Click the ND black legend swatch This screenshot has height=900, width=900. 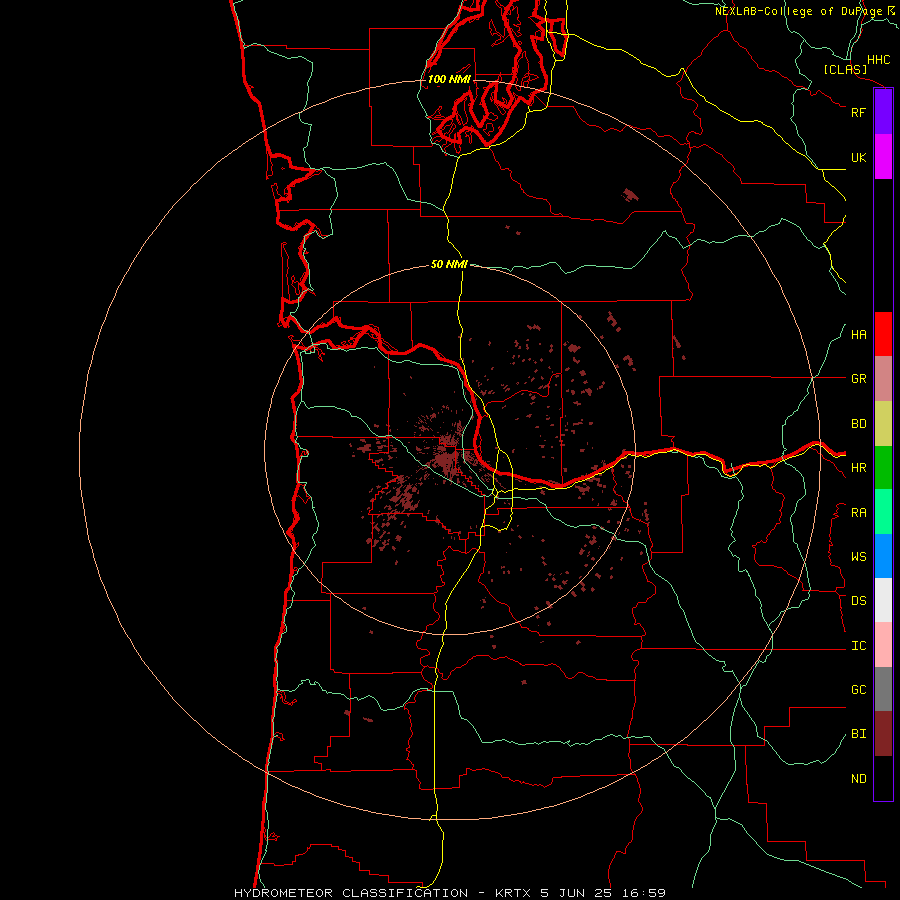[x=883, y=778]
